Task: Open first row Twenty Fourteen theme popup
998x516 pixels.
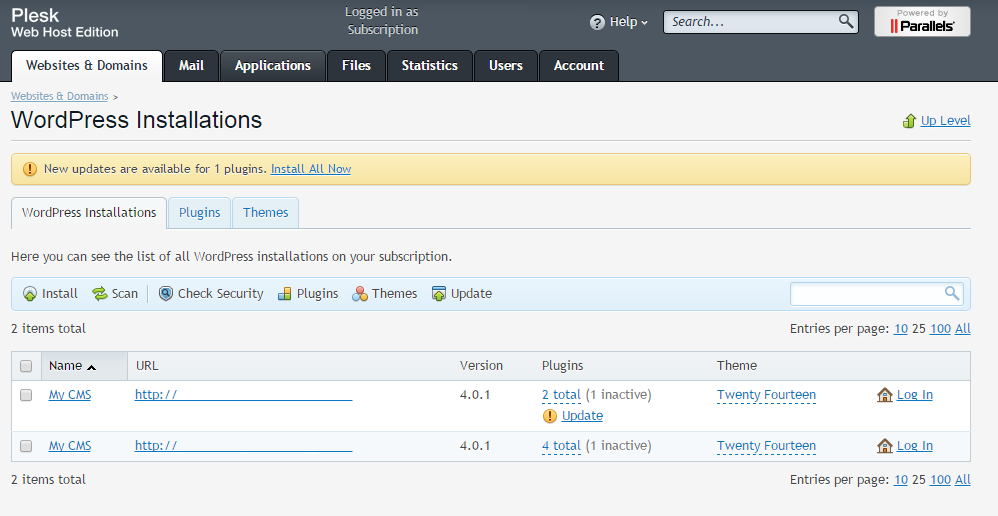Action: coord(766,395)
